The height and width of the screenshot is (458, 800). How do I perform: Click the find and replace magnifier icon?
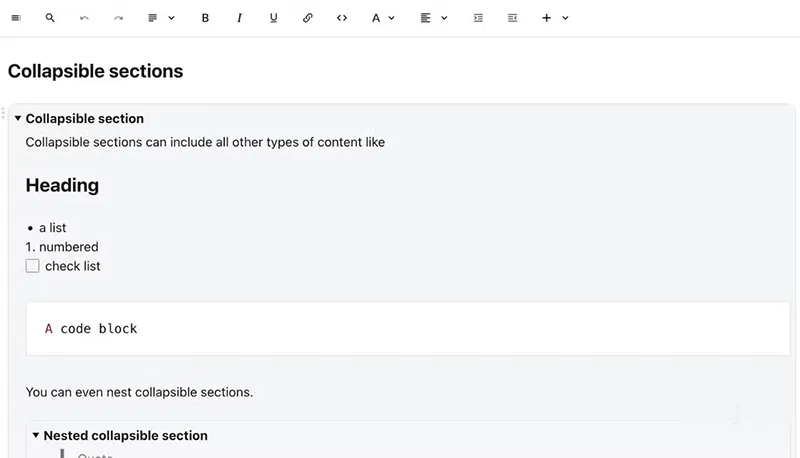point(50,18)
